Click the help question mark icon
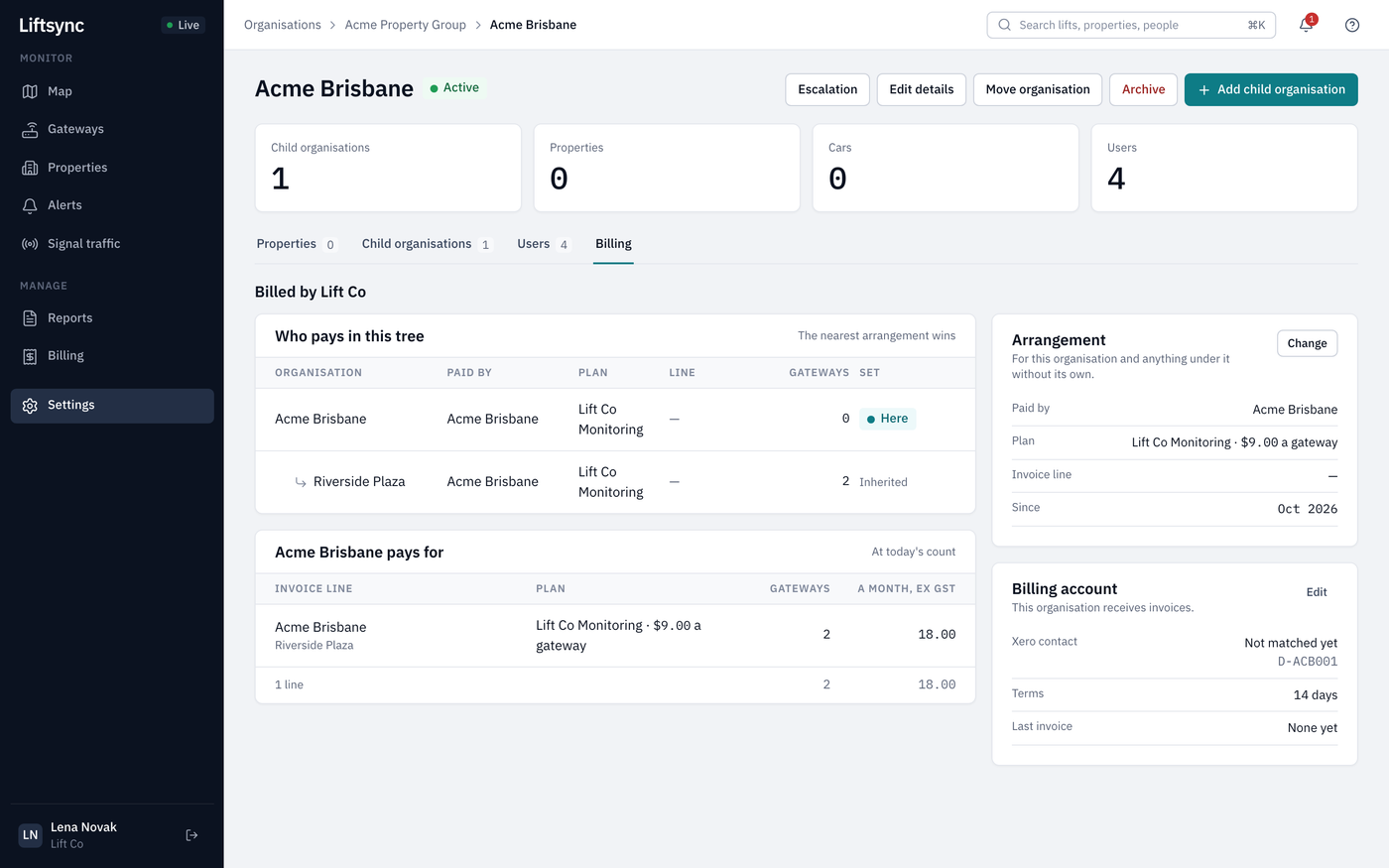 coord(1352,25)
